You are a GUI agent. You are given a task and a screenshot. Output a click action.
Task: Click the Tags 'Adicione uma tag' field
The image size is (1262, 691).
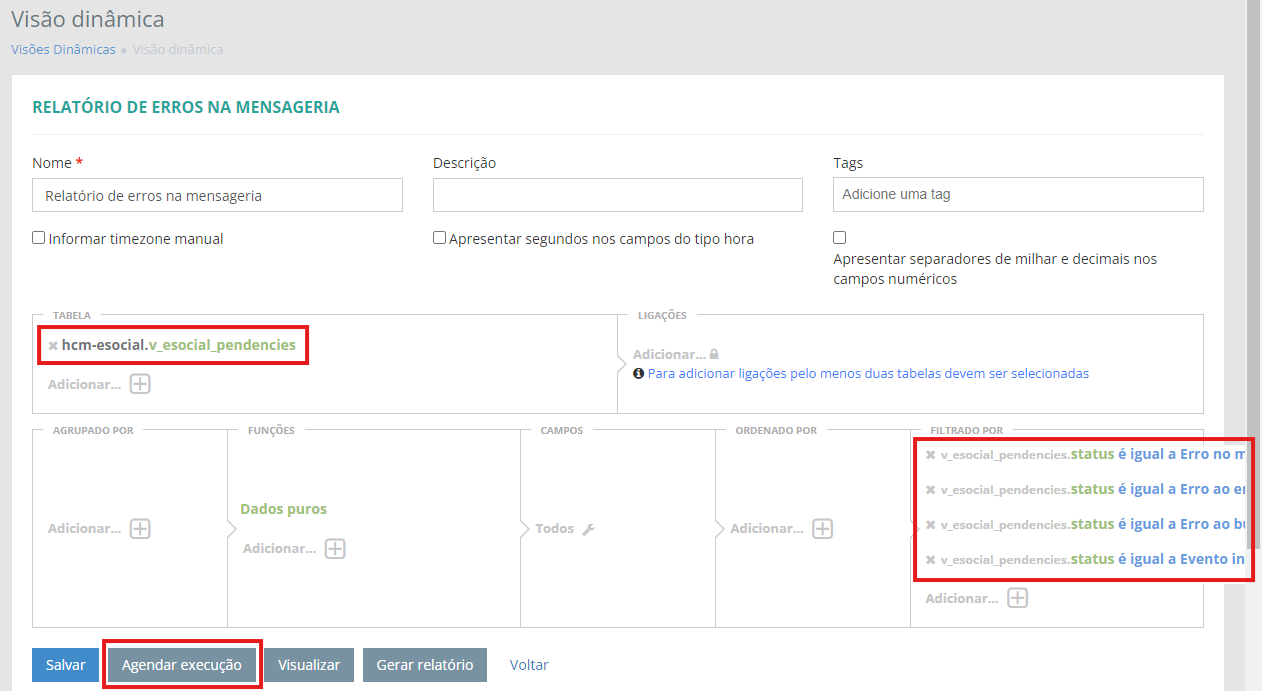(x=1018, y=194)
